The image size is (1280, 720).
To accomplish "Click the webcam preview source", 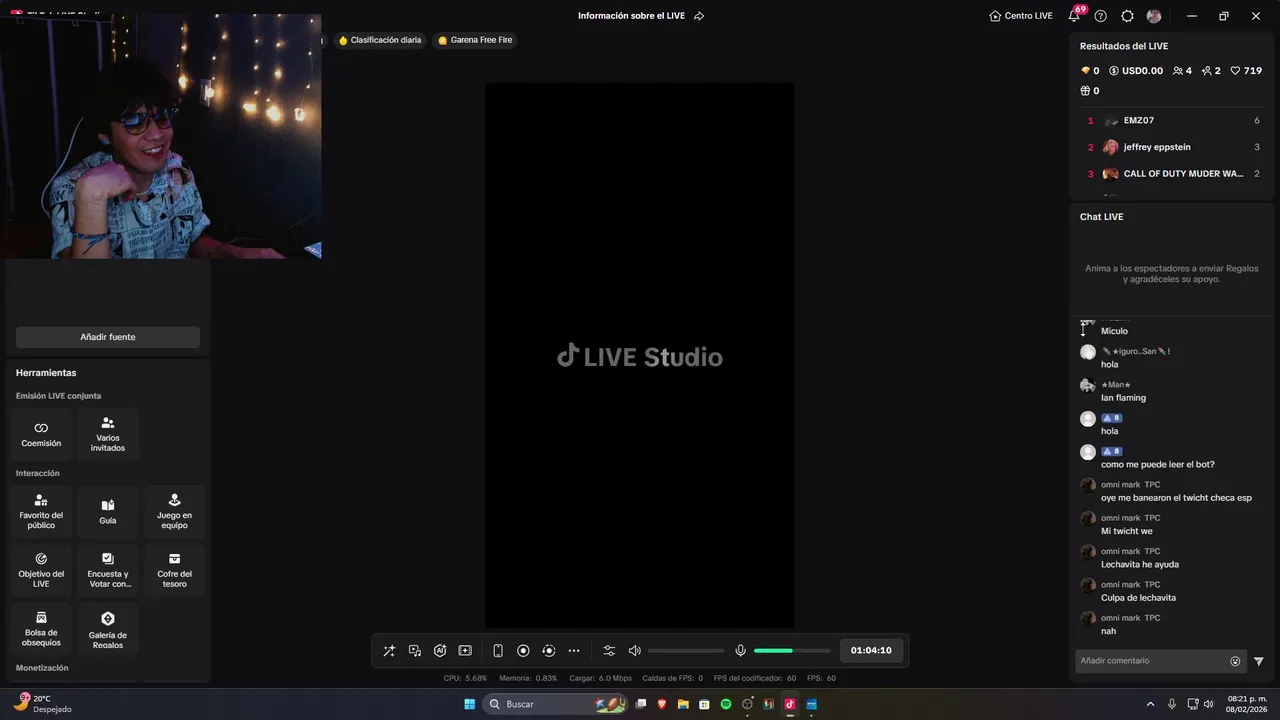I will (x=160, y=136).
